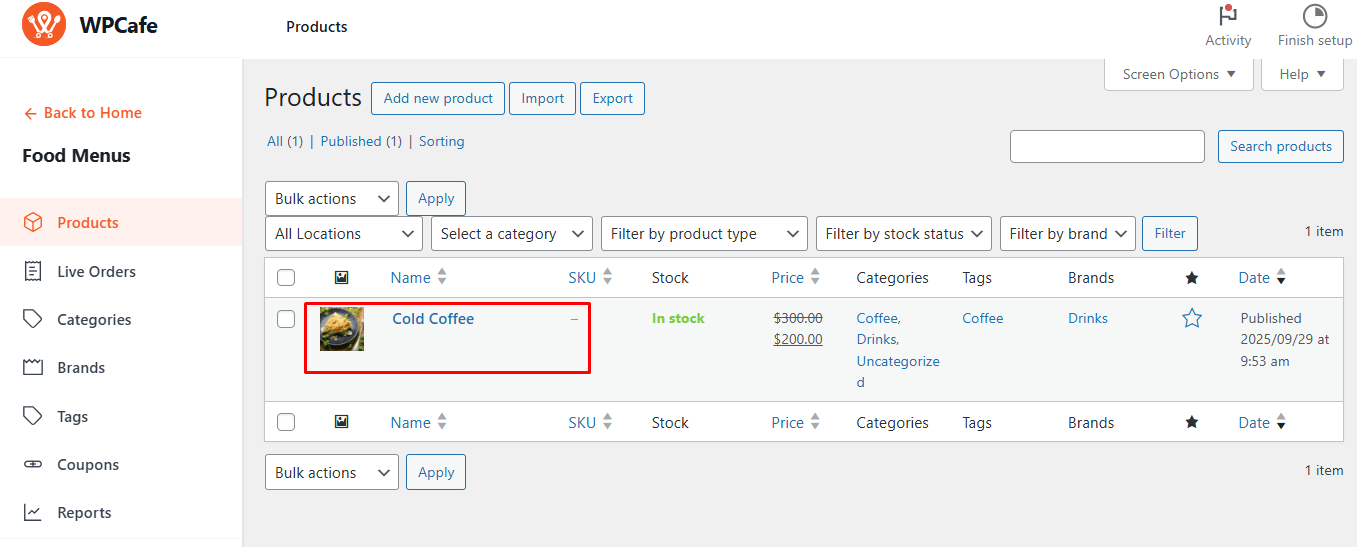Click the image column header icon
Image resolution: width=1357 pixels, height=547 pixels.
pos(341,278)
